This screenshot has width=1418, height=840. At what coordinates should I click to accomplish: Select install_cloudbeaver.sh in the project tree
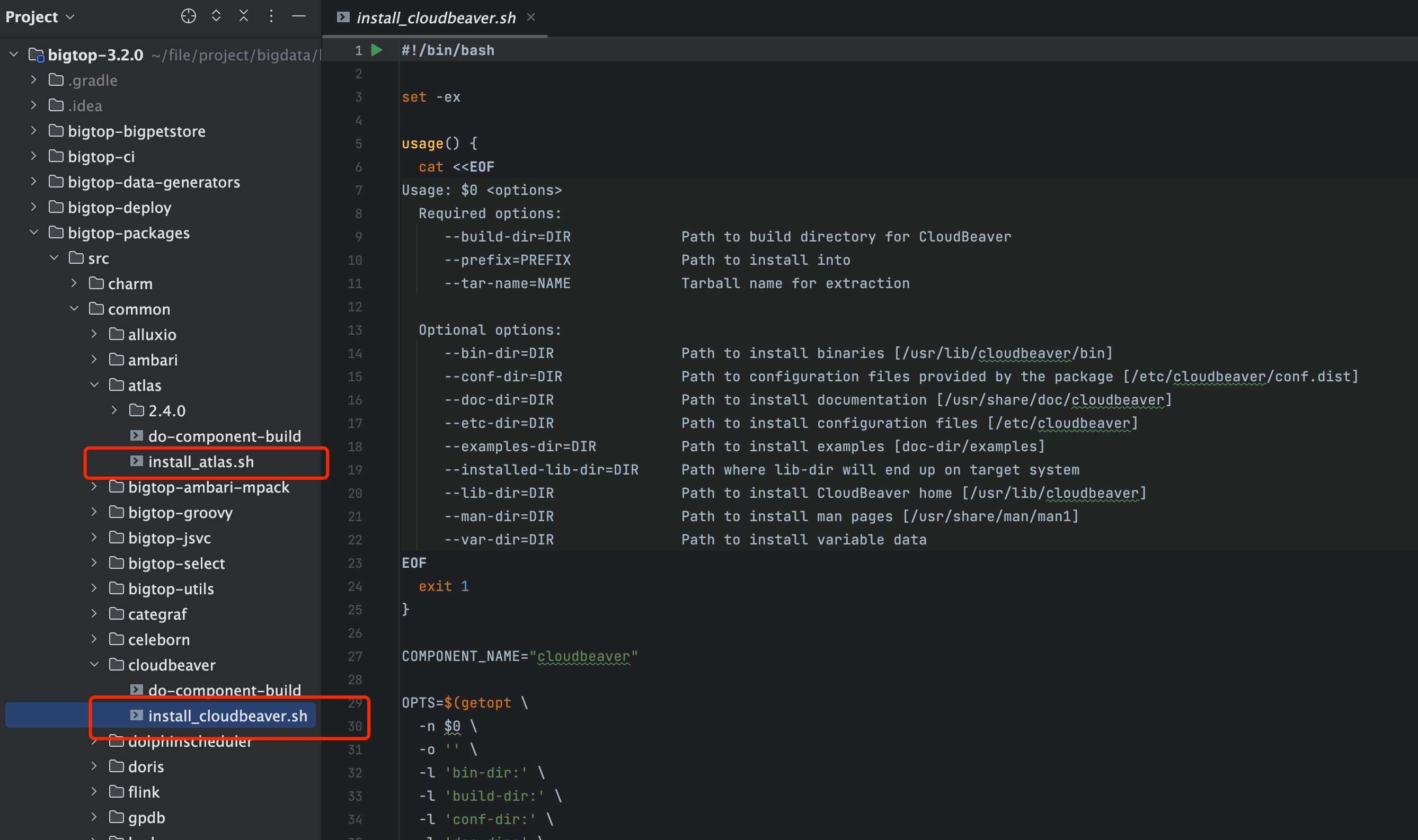click(x=228, y=716)
